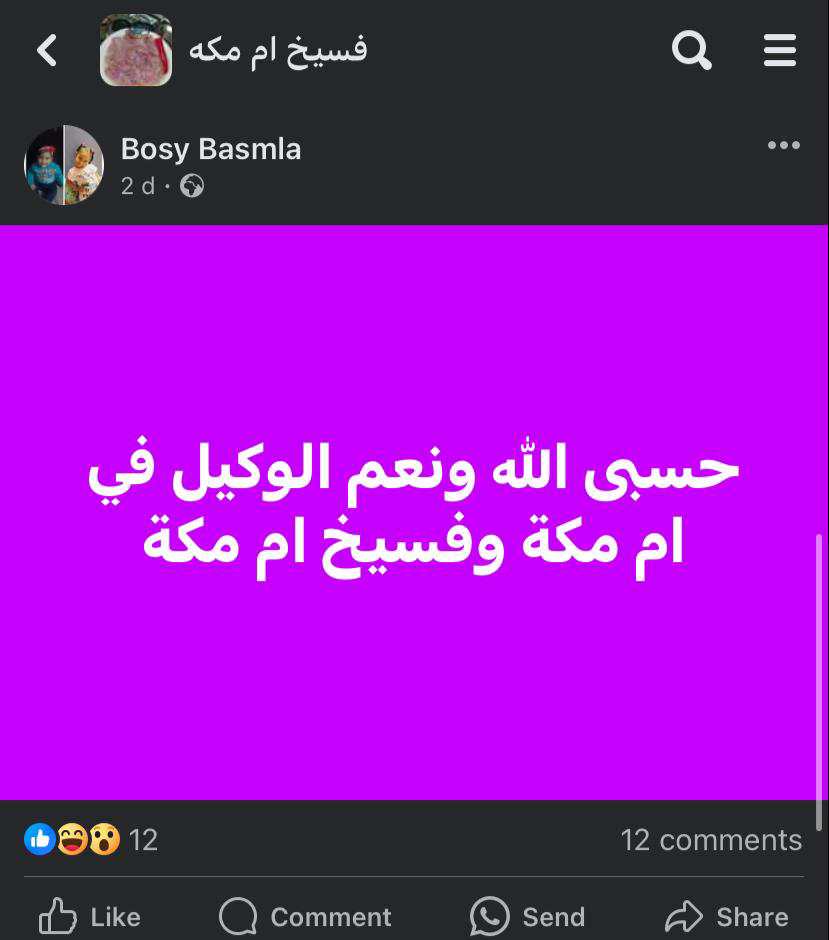This screenshot has width=829, height=940.
Task: Open the 12 comments link
Action: 711,840
